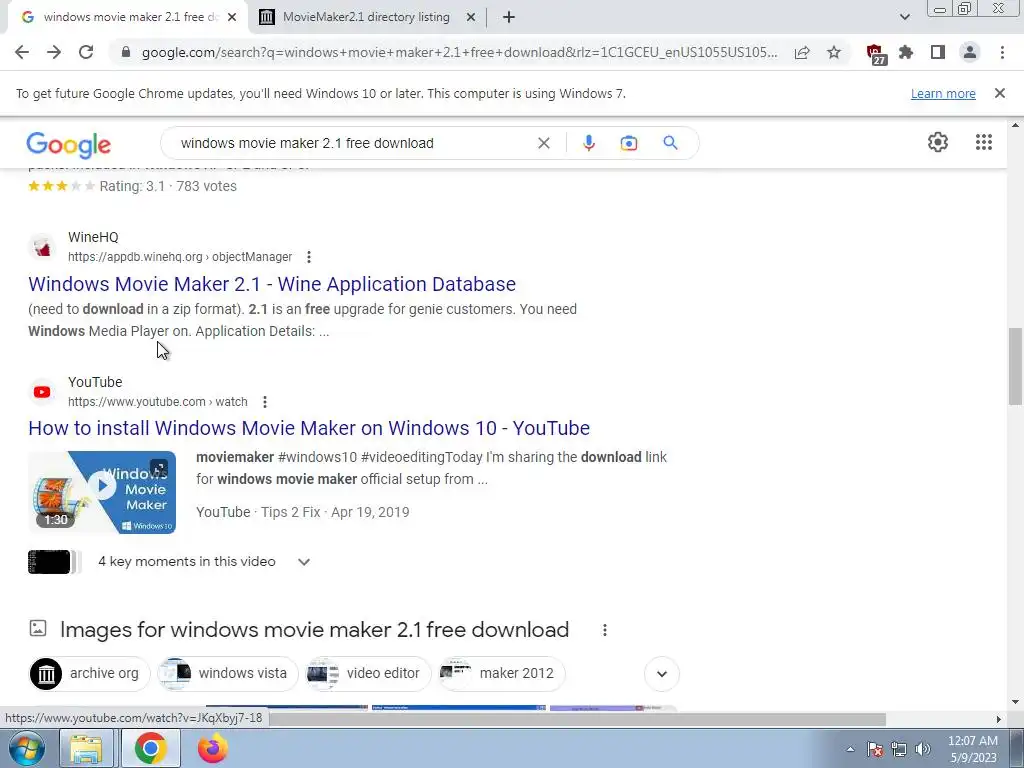1024x768 pixels.
Task: Click the browser address bar URL
Action: (x=460, y=52)
